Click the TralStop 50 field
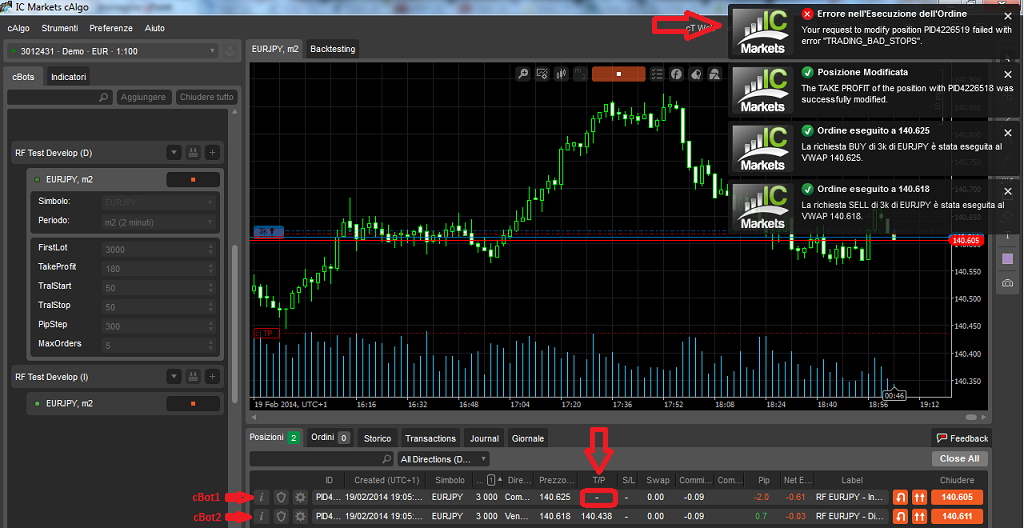The image size is (1024, 528). (x=159, y=306)
